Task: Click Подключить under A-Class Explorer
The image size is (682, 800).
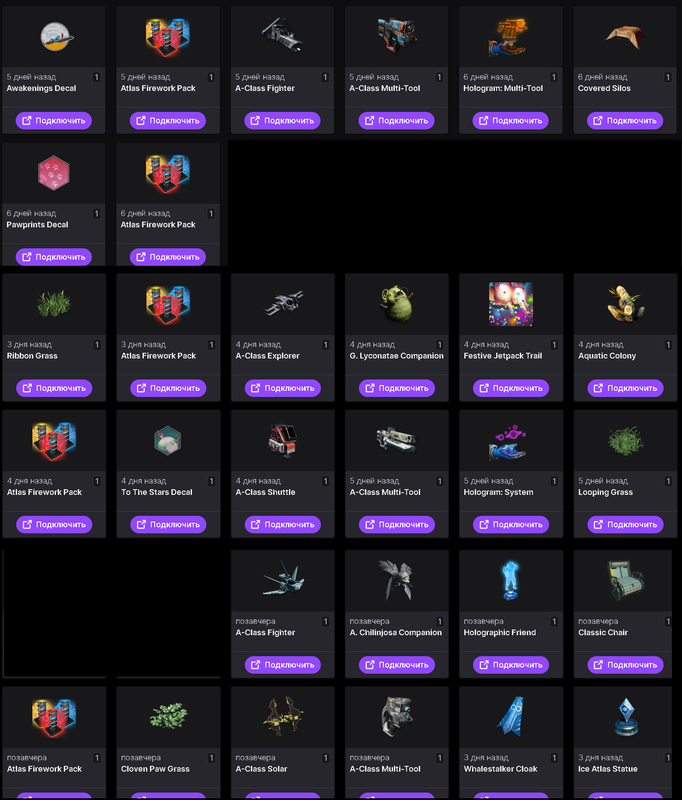Action: coord(283,388)
